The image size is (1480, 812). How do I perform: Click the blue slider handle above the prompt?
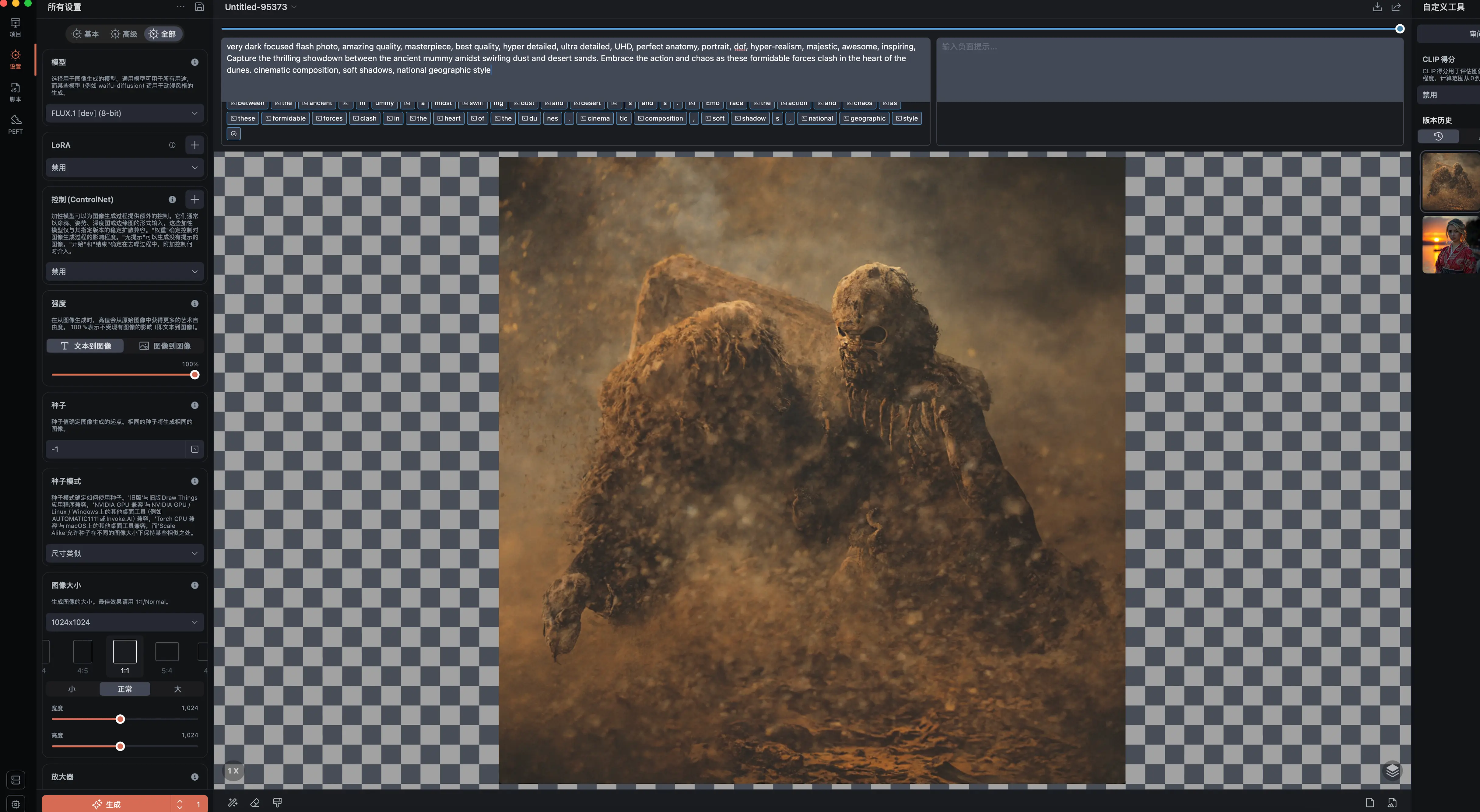pos(1400,29)
